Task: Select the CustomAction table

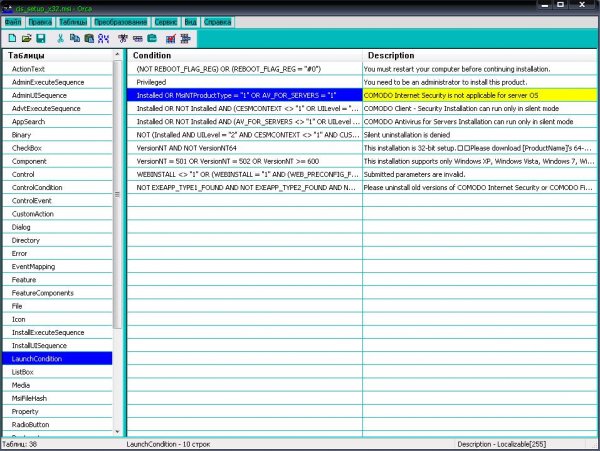Action: (57, 214)
